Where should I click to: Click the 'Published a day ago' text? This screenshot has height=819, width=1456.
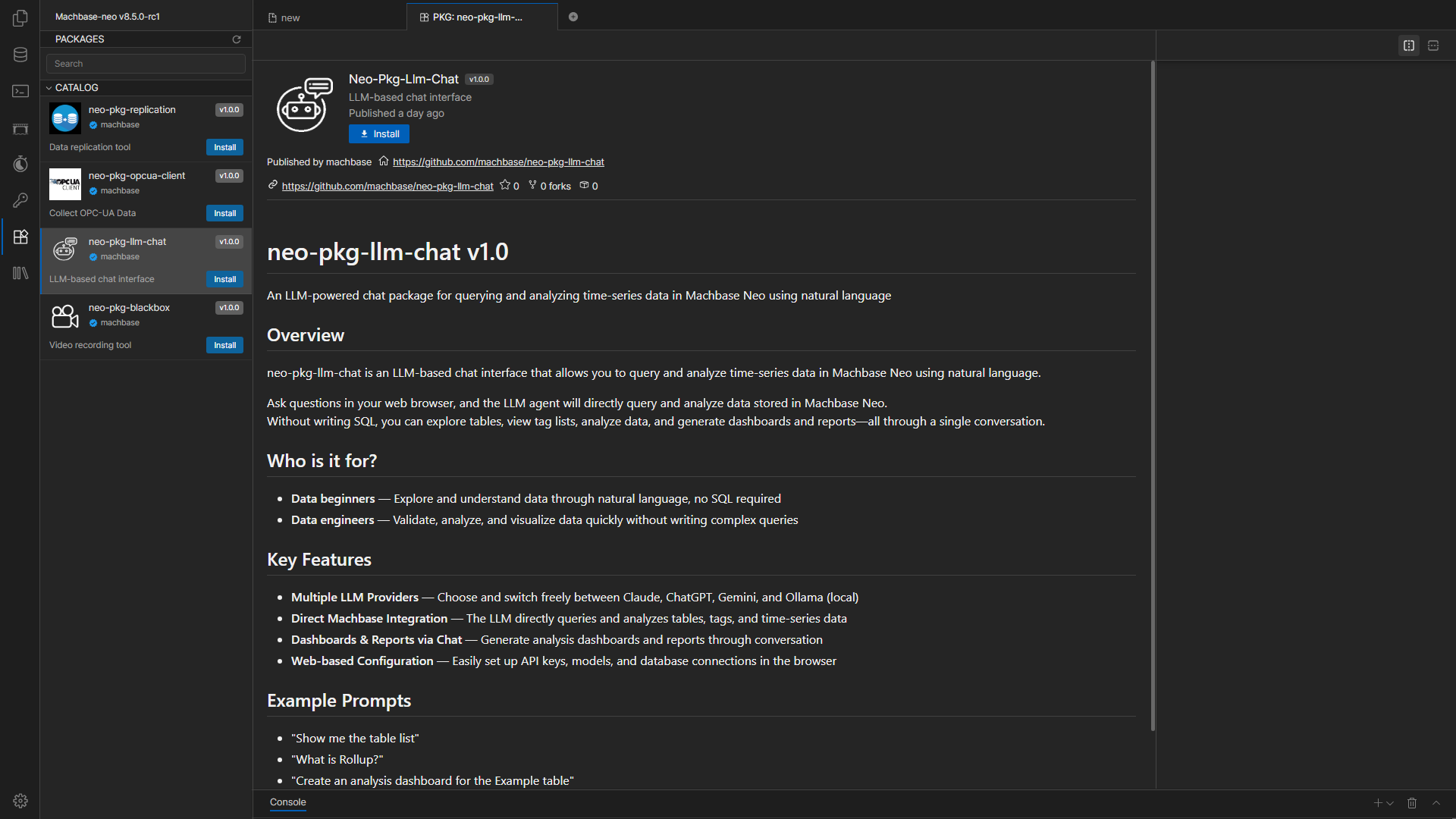point(397,114)
